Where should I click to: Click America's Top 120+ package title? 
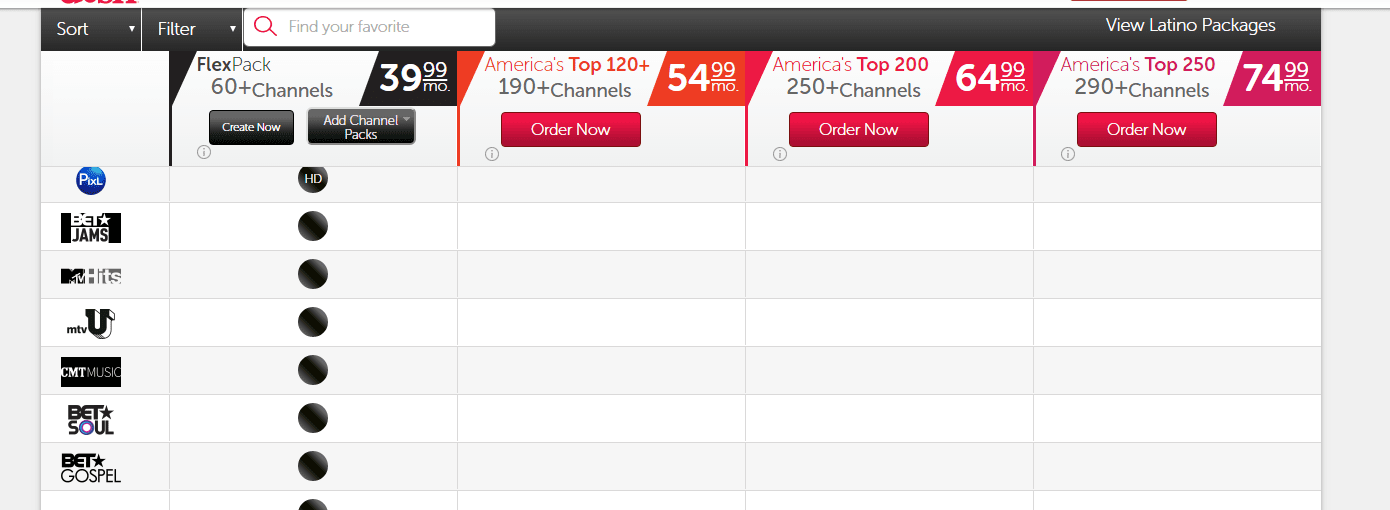click(x=567, y=65)
